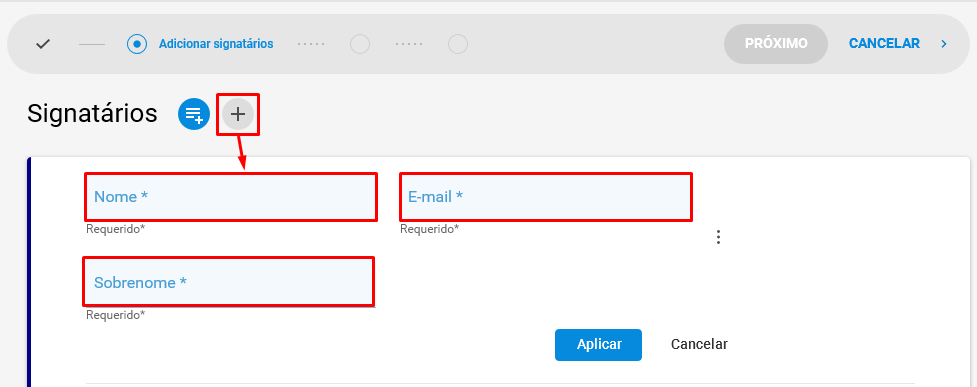
Task: Click the Adicionar signatários step label
Action: tap(216, 44)
